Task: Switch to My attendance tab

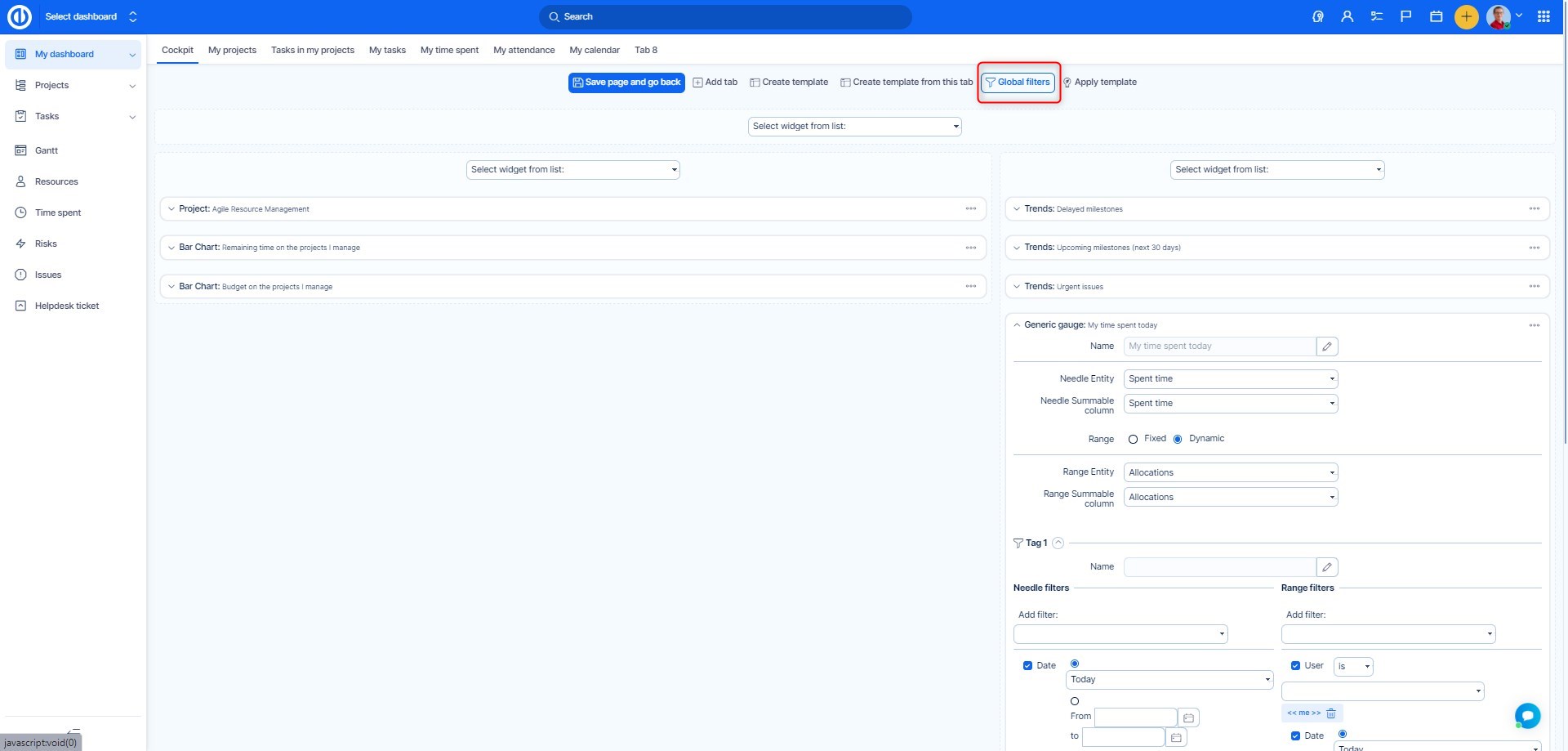Action: [523, 51]
